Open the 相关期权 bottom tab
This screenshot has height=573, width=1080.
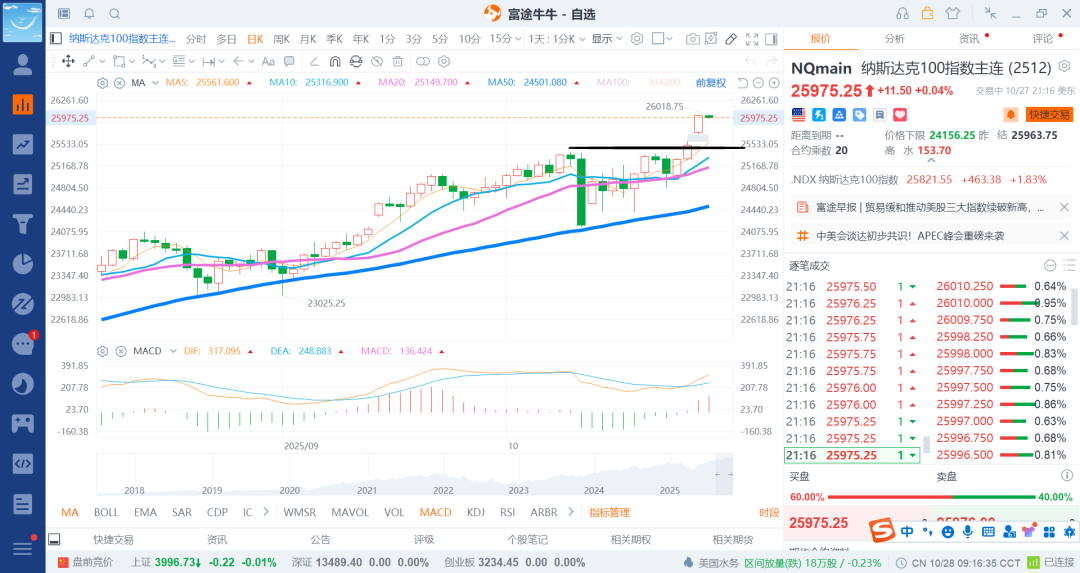(630, 540)
